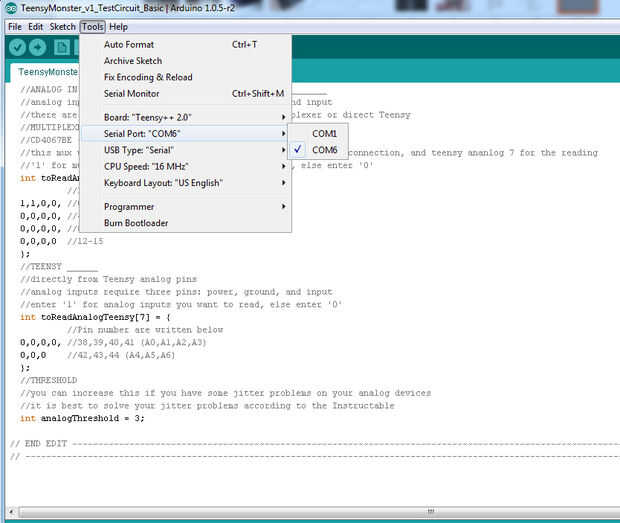Expand the Keyboard Layout "US English" submenu
This screenshot has width=620, height=523.
[185, 183]
